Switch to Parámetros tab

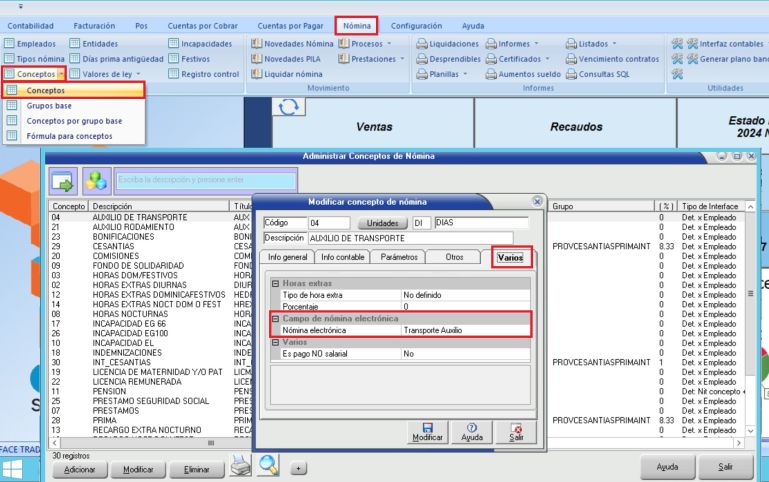tap(399, 257)
